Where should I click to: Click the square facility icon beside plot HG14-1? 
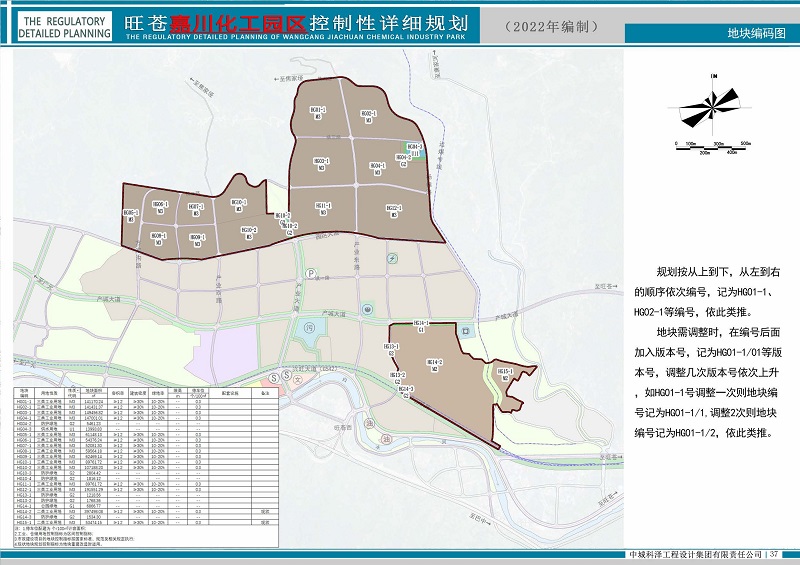pos(464,330)
